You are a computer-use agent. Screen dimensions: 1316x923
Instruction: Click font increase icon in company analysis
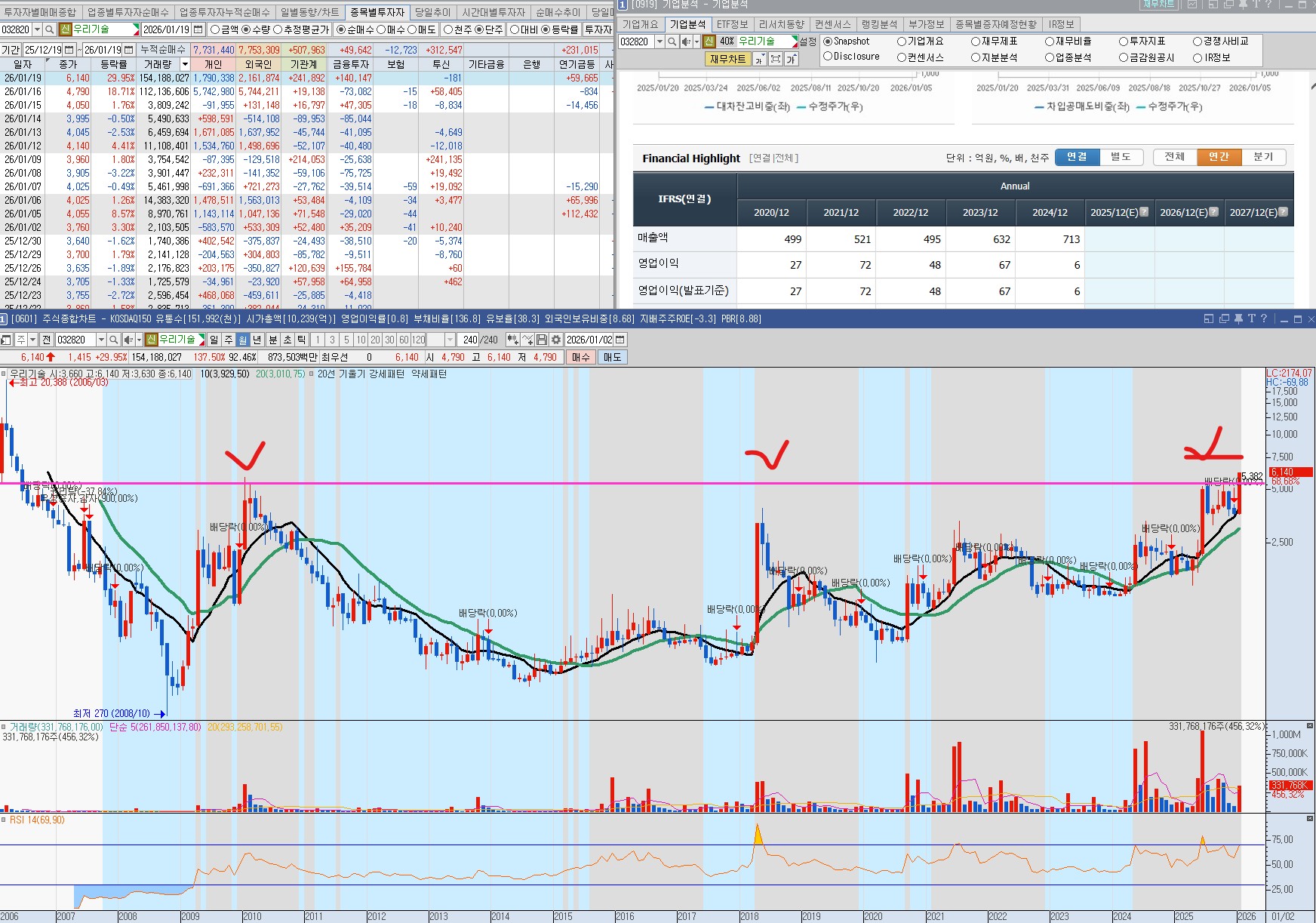tap(792, 59)
